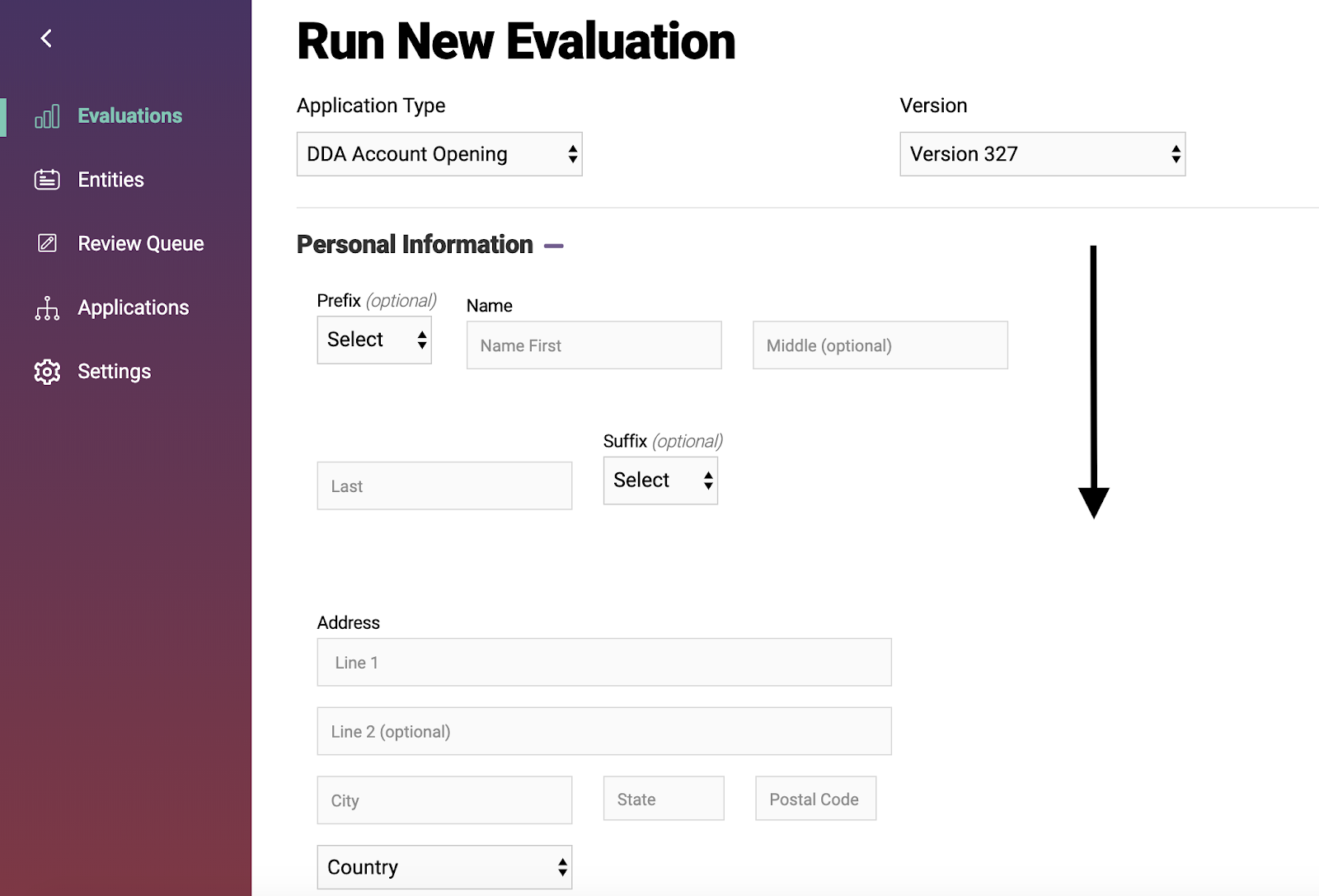Image resolution: width=1319 pixels, height=896 pixels.
Task: Click the Address Line 1 field
Action: 604,662
